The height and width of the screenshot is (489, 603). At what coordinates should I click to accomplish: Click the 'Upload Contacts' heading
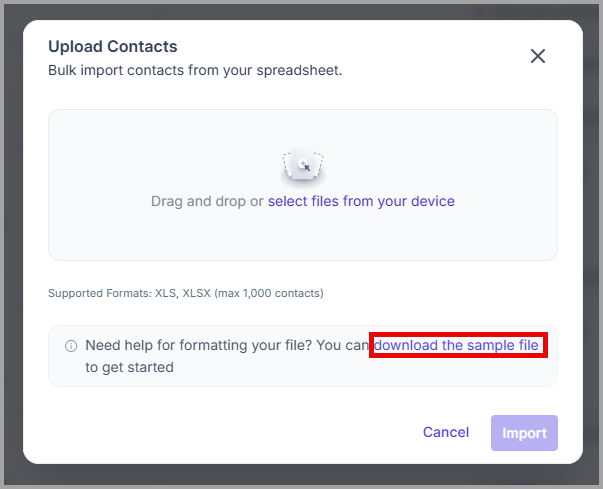pos(113,47)
